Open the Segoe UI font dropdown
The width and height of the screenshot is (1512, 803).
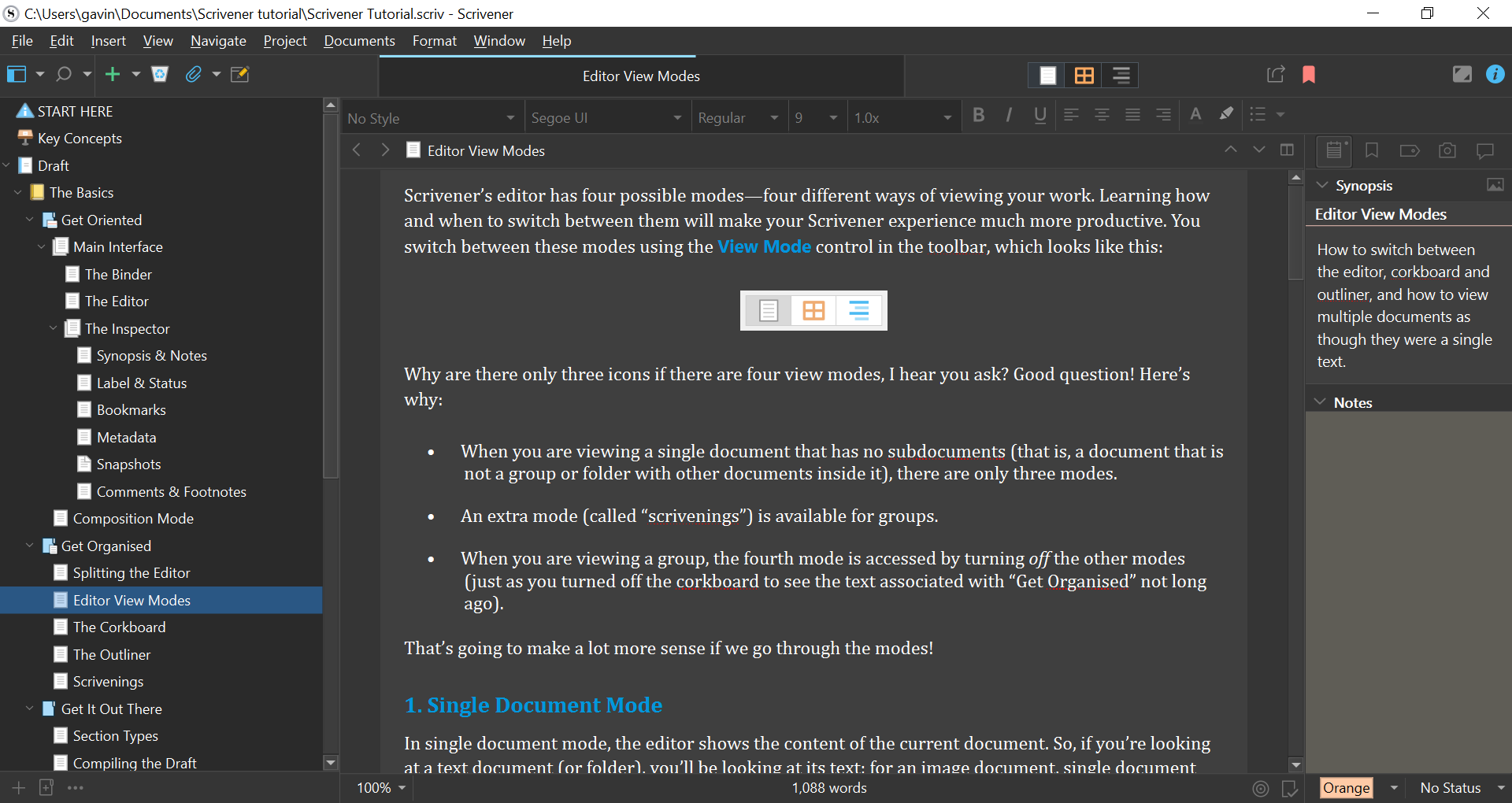606,117
